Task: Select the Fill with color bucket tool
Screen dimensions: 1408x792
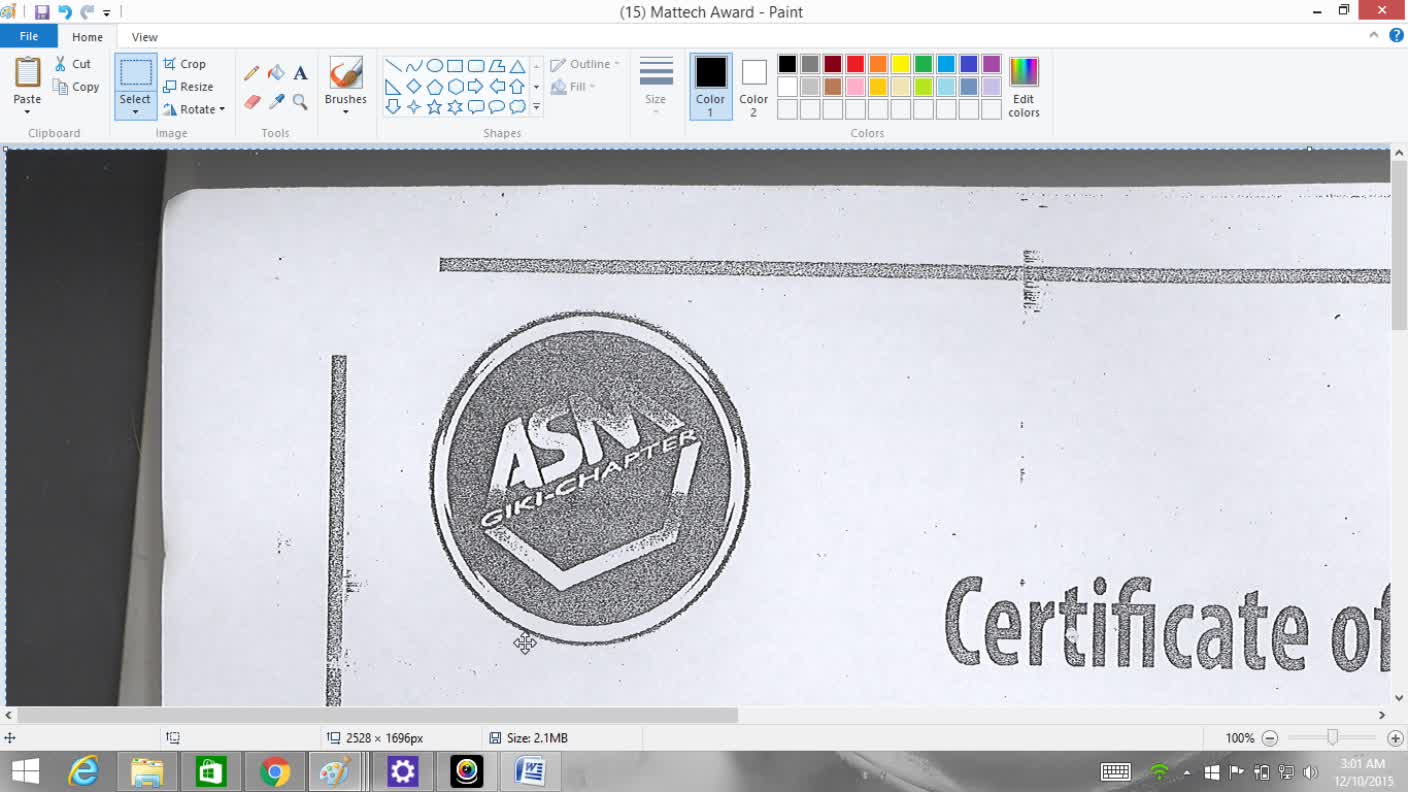Action: [276, 73]
